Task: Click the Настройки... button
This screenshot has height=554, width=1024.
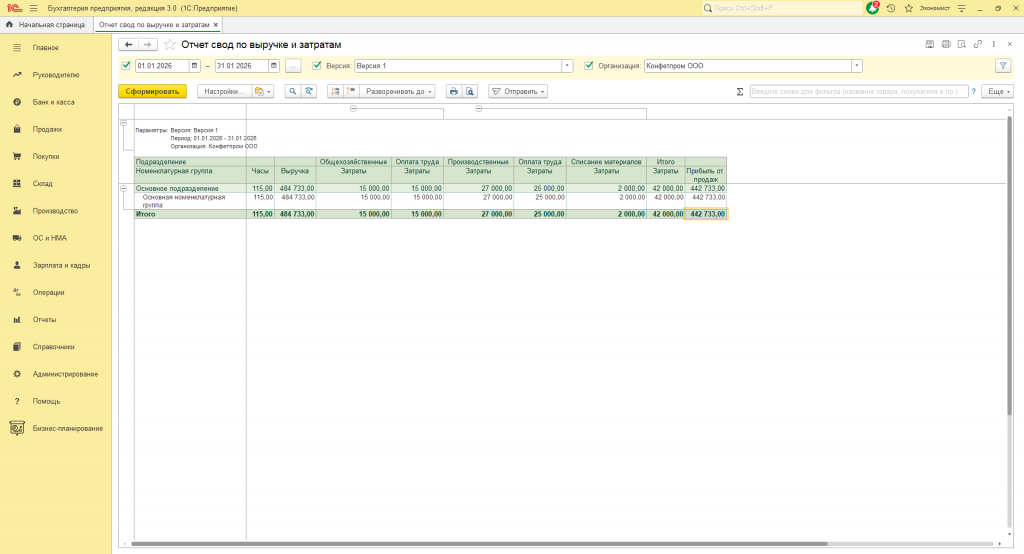Action: [222, 91]
